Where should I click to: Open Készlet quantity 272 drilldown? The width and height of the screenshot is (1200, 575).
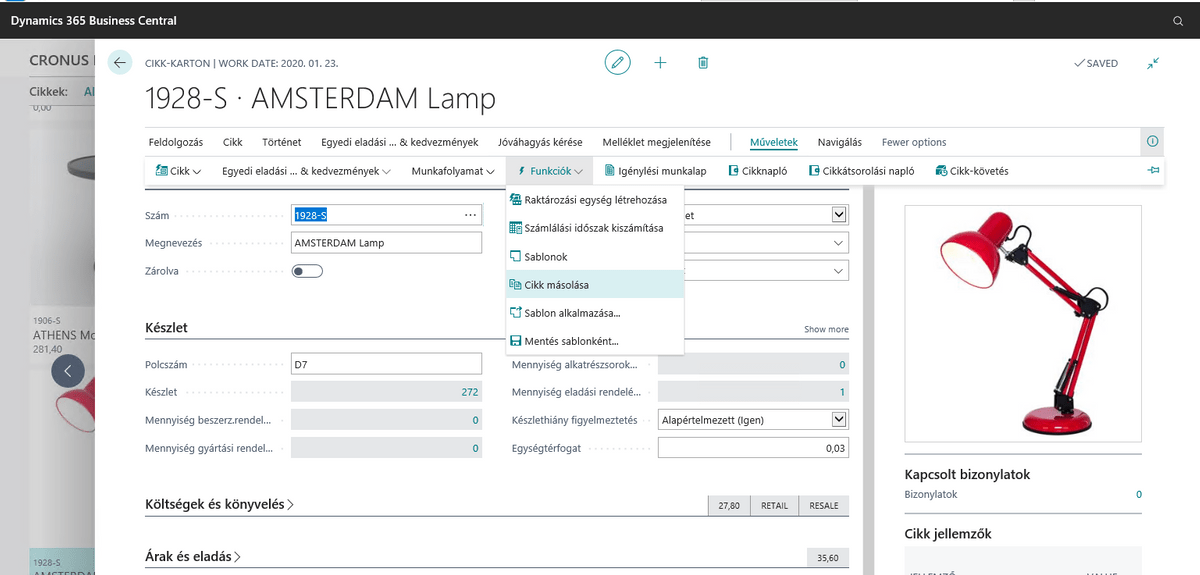(386, 392)
